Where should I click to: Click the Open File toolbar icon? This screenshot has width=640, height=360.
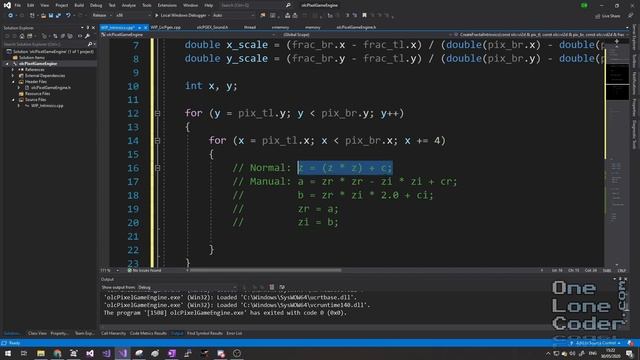click(43, 16)
